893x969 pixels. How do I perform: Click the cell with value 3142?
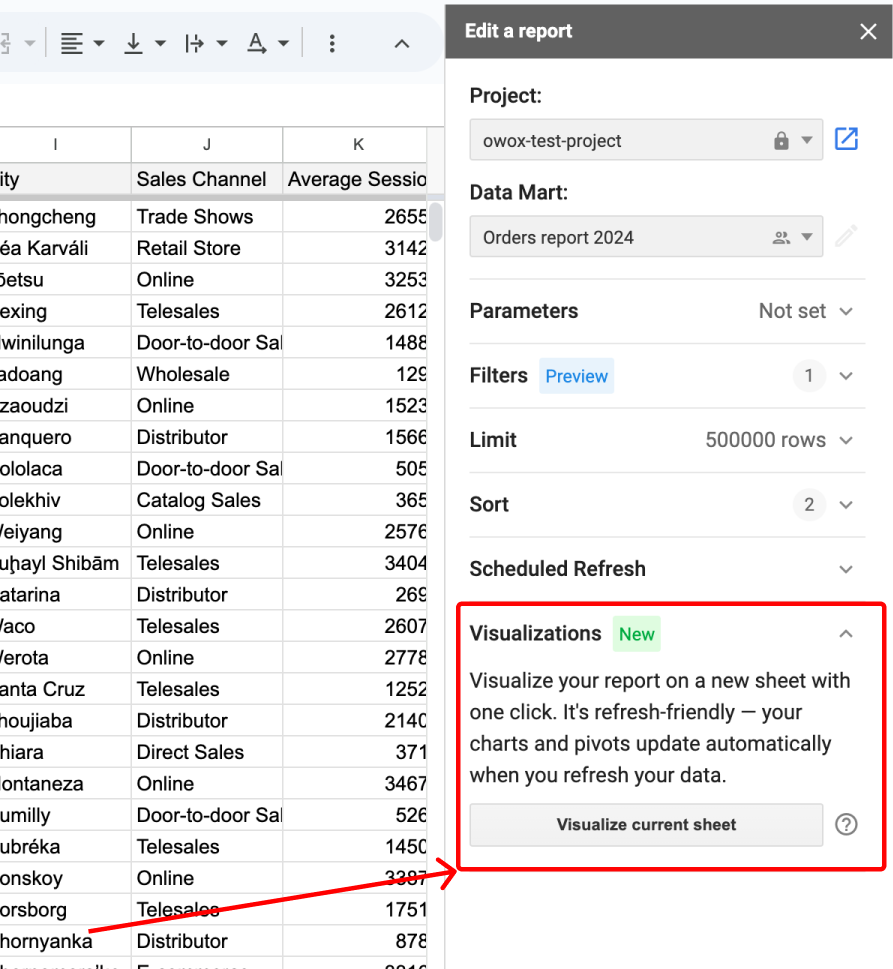click(355, 248)
